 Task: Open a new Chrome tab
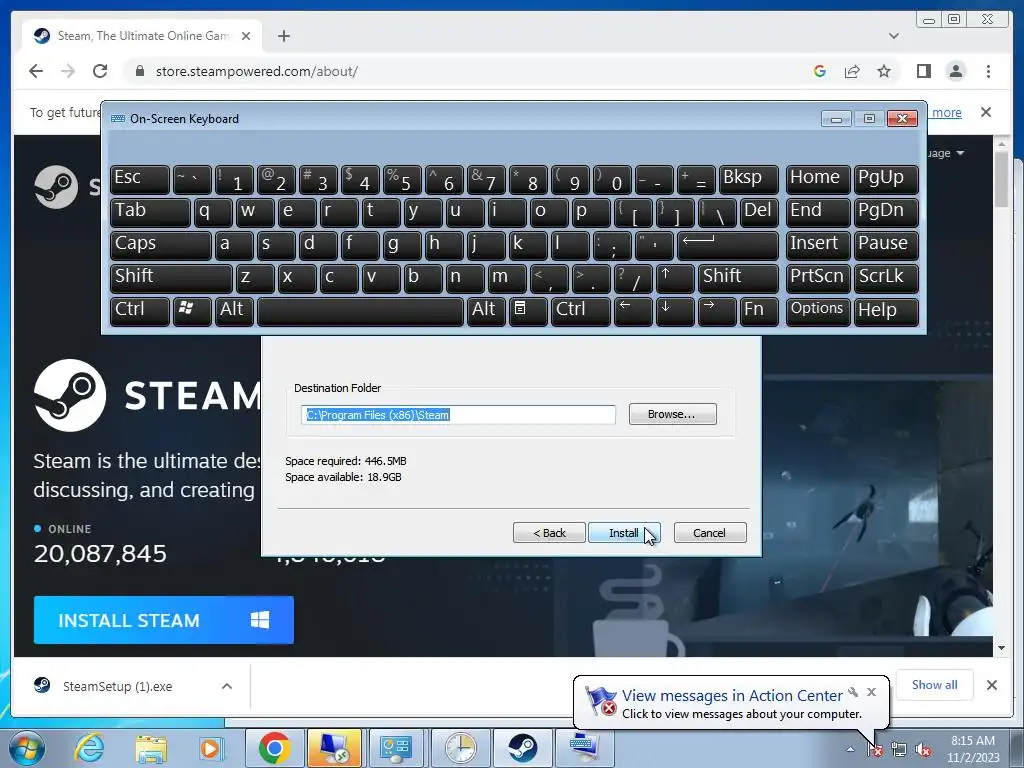(283, 36)
